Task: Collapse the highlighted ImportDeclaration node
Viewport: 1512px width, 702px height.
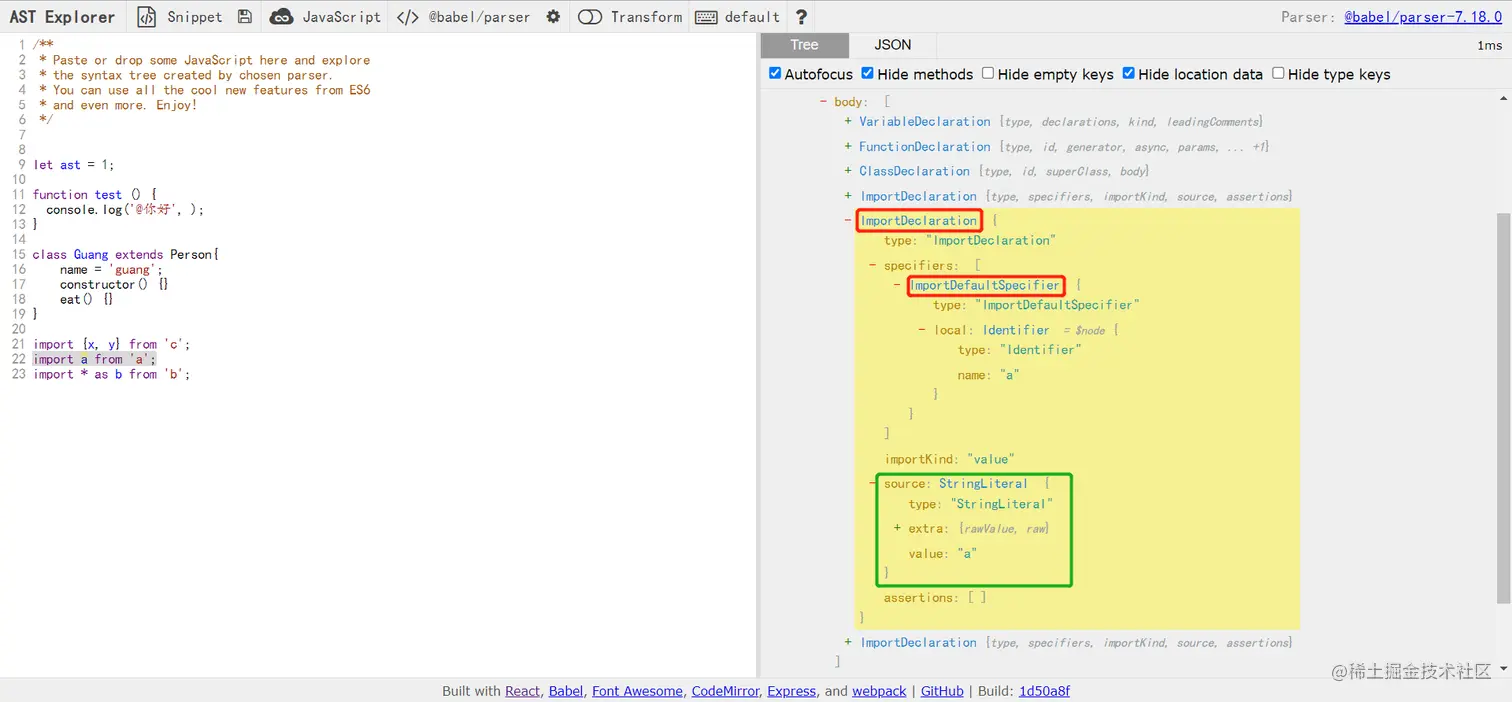Action: click(849, 221)
